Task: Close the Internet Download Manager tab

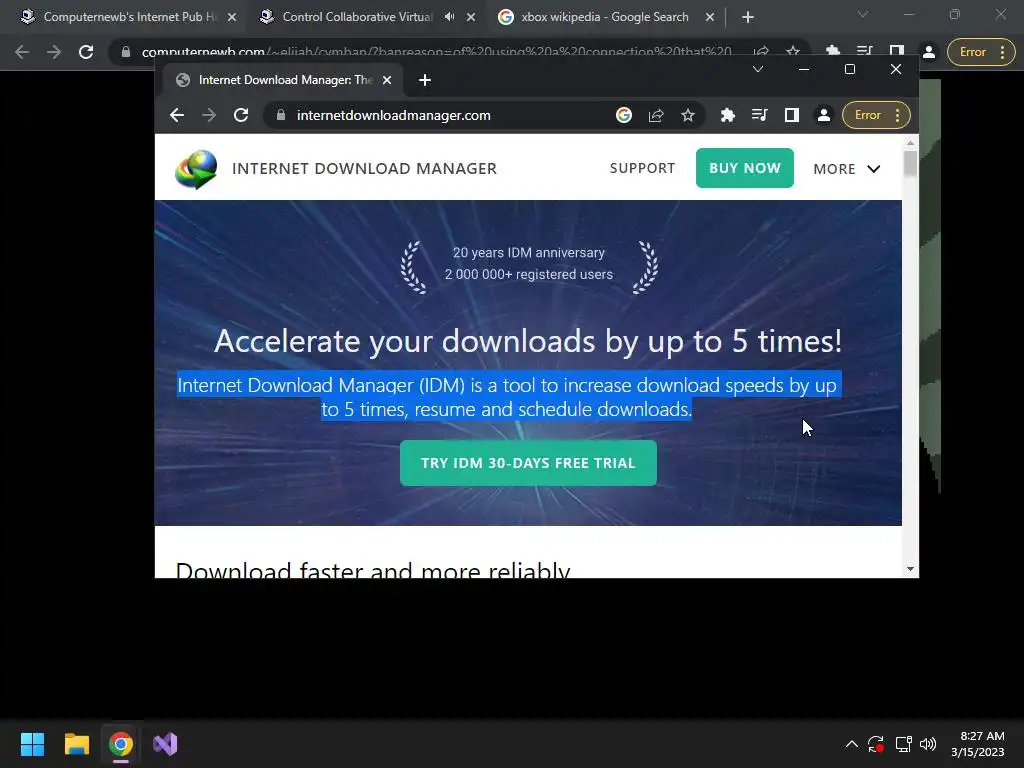Action: point(387,80)
